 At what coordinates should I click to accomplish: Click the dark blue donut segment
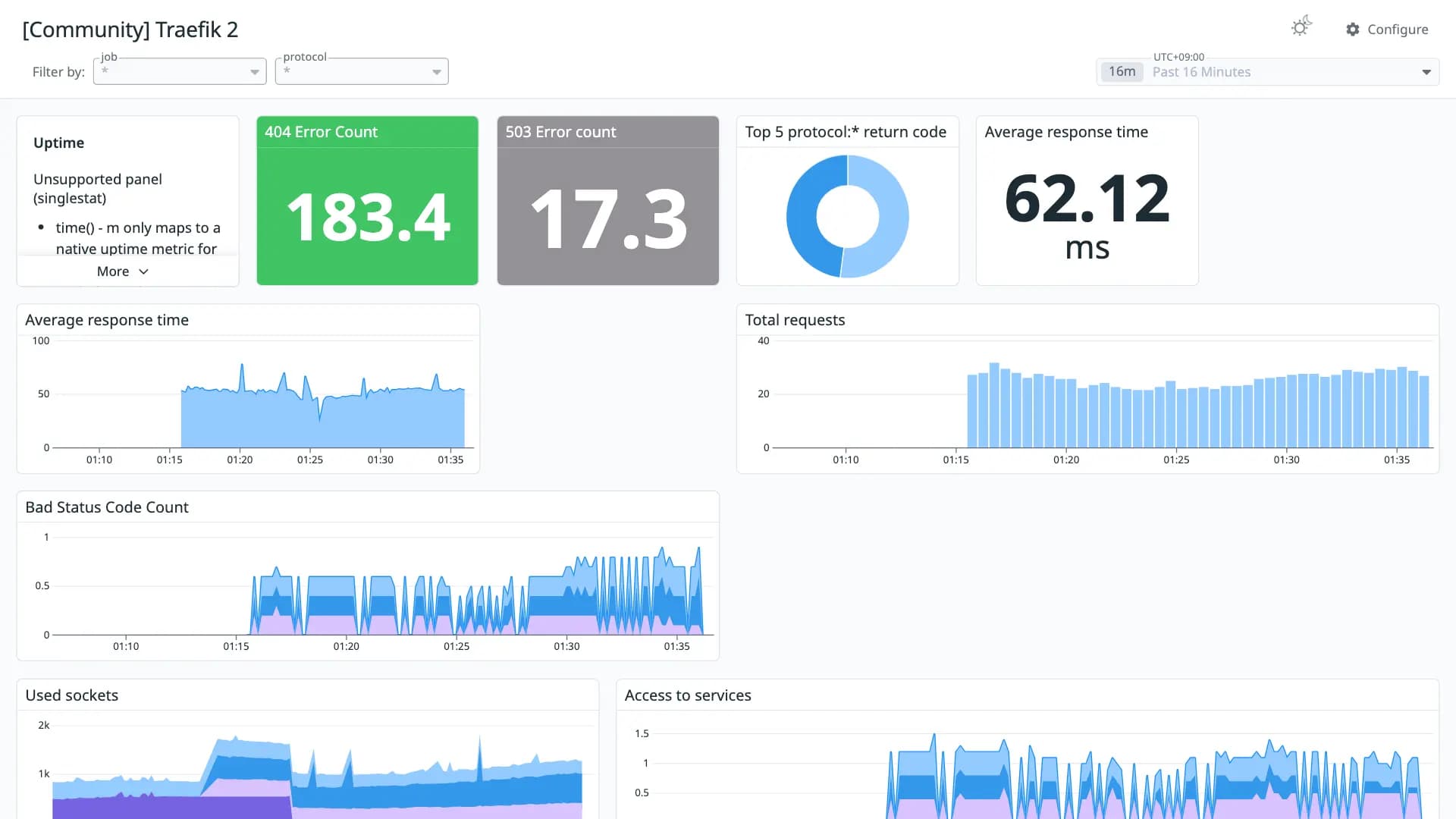click(802, 218)
